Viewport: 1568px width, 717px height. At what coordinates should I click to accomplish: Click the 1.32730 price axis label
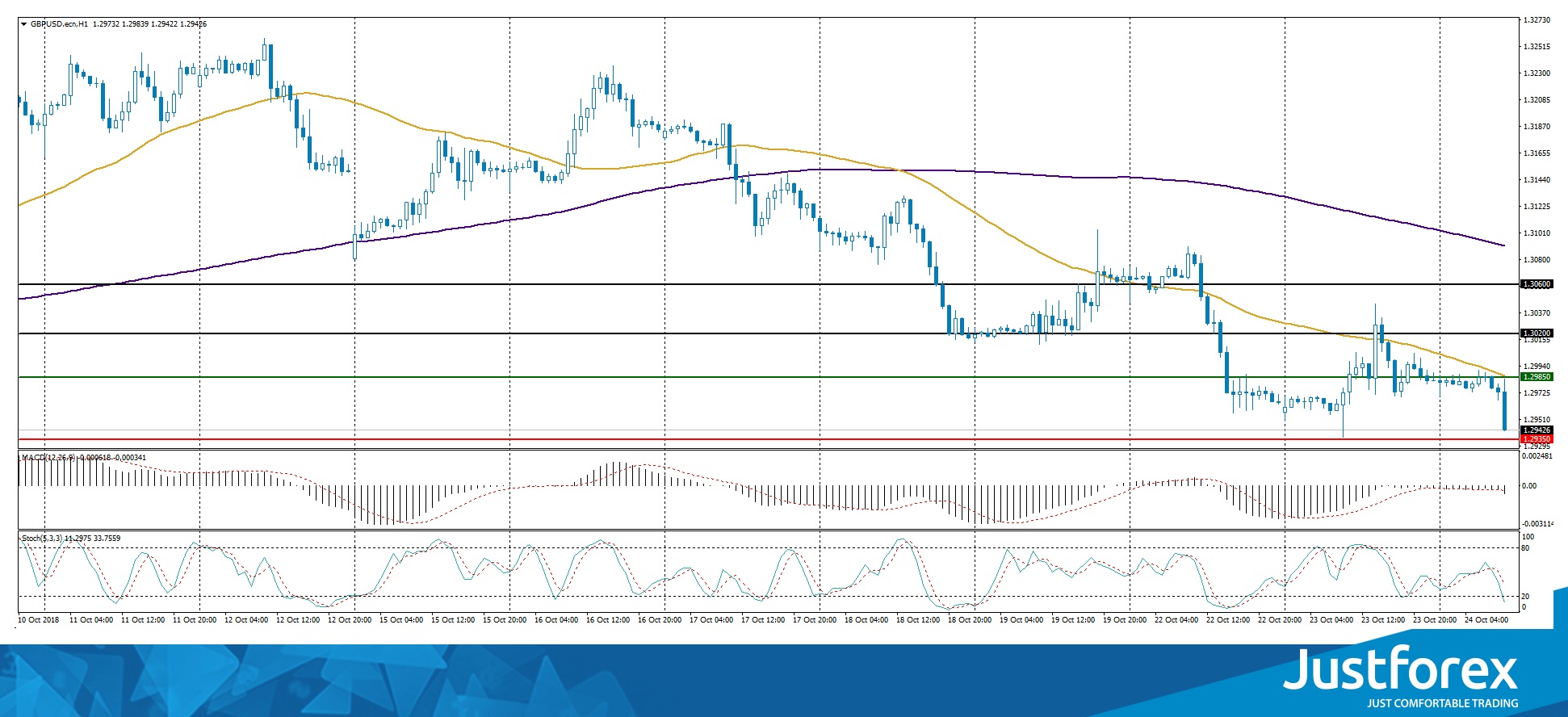1536,20
